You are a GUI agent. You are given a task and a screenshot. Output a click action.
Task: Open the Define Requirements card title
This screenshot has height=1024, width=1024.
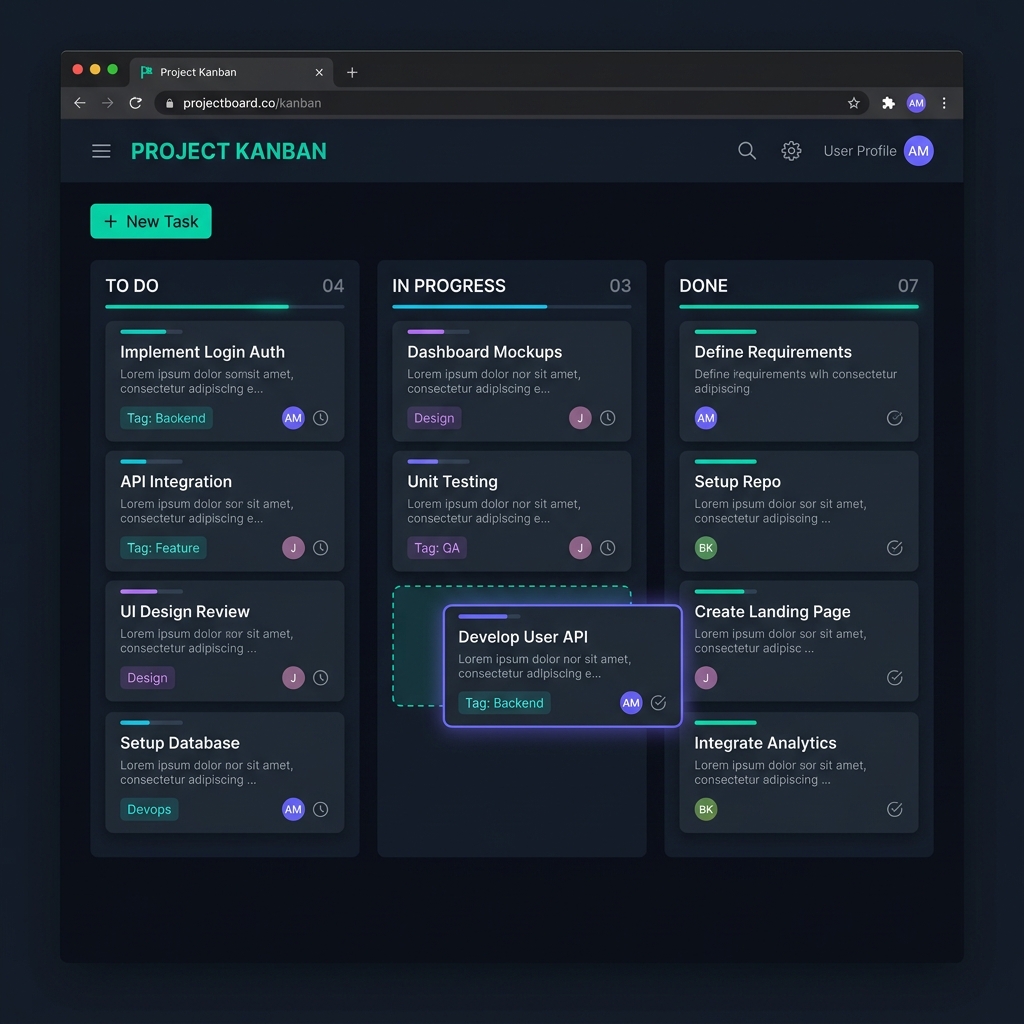click(x=773, y=352)
